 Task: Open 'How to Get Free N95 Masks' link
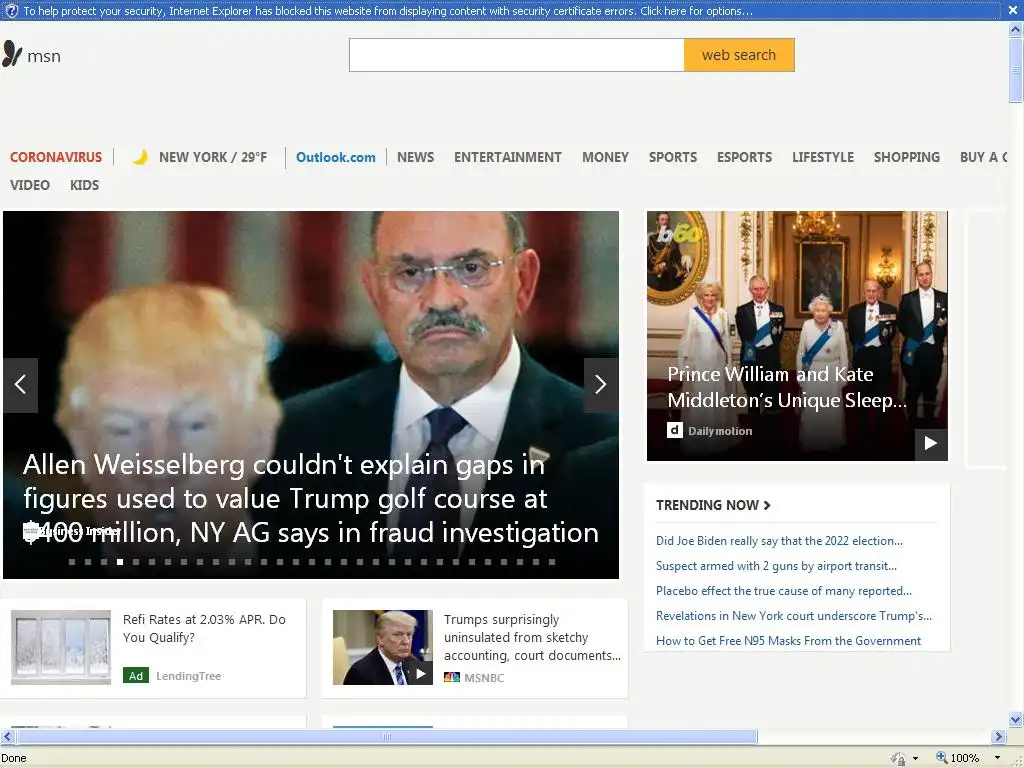pos(788,641)
